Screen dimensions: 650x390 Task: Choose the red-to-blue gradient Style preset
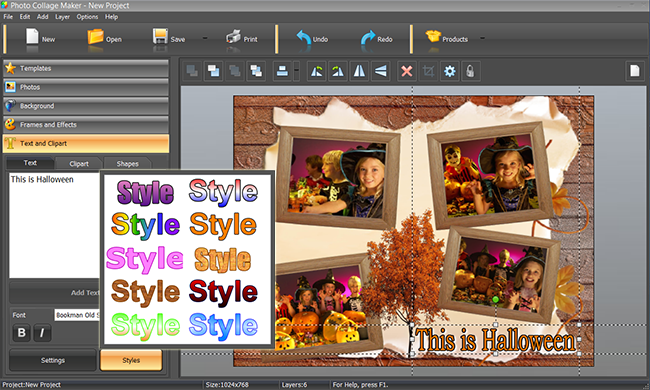click(223, 192)
